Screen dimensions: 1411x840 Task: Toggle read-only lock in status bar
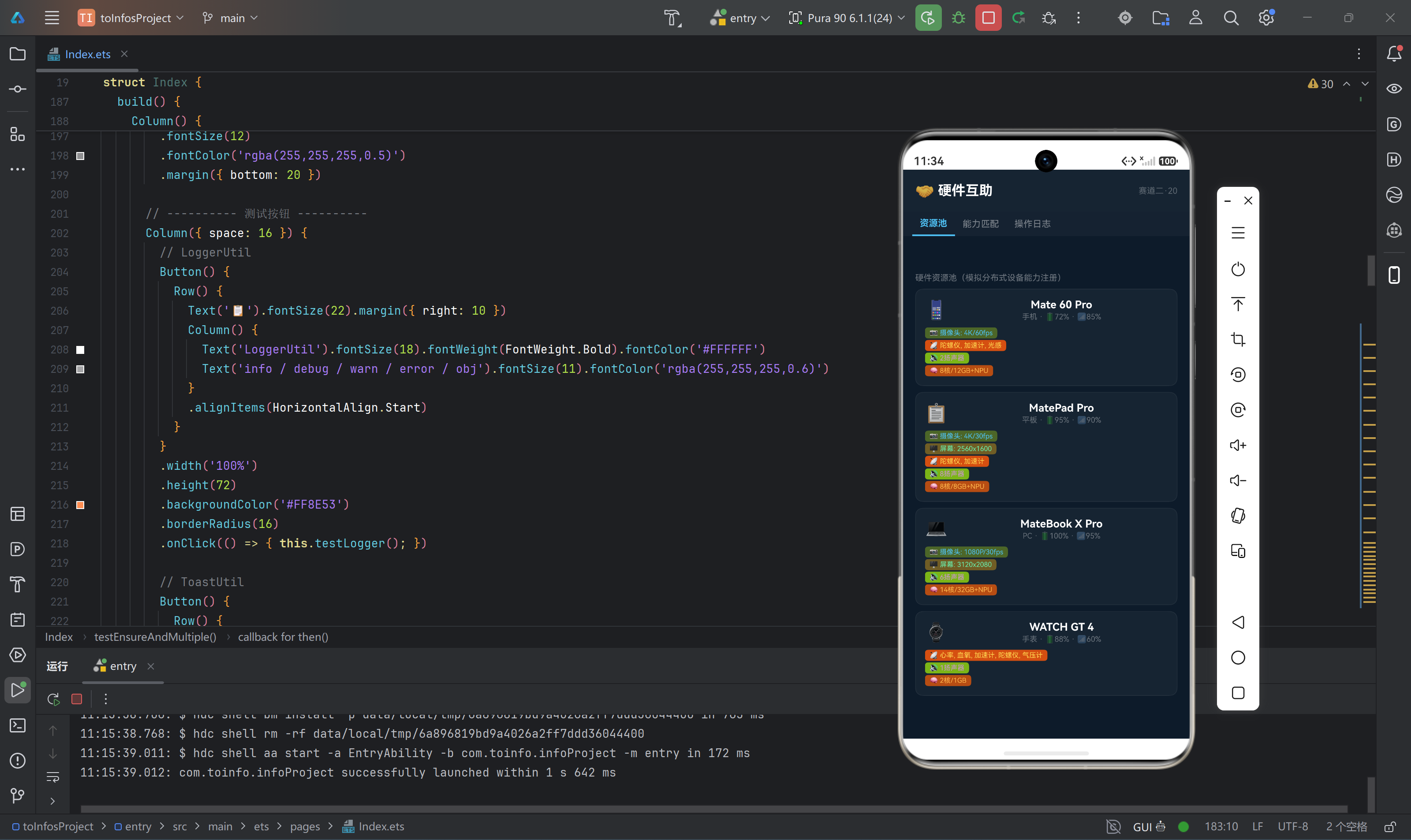pyautogui.click(x=1389, y=826)
